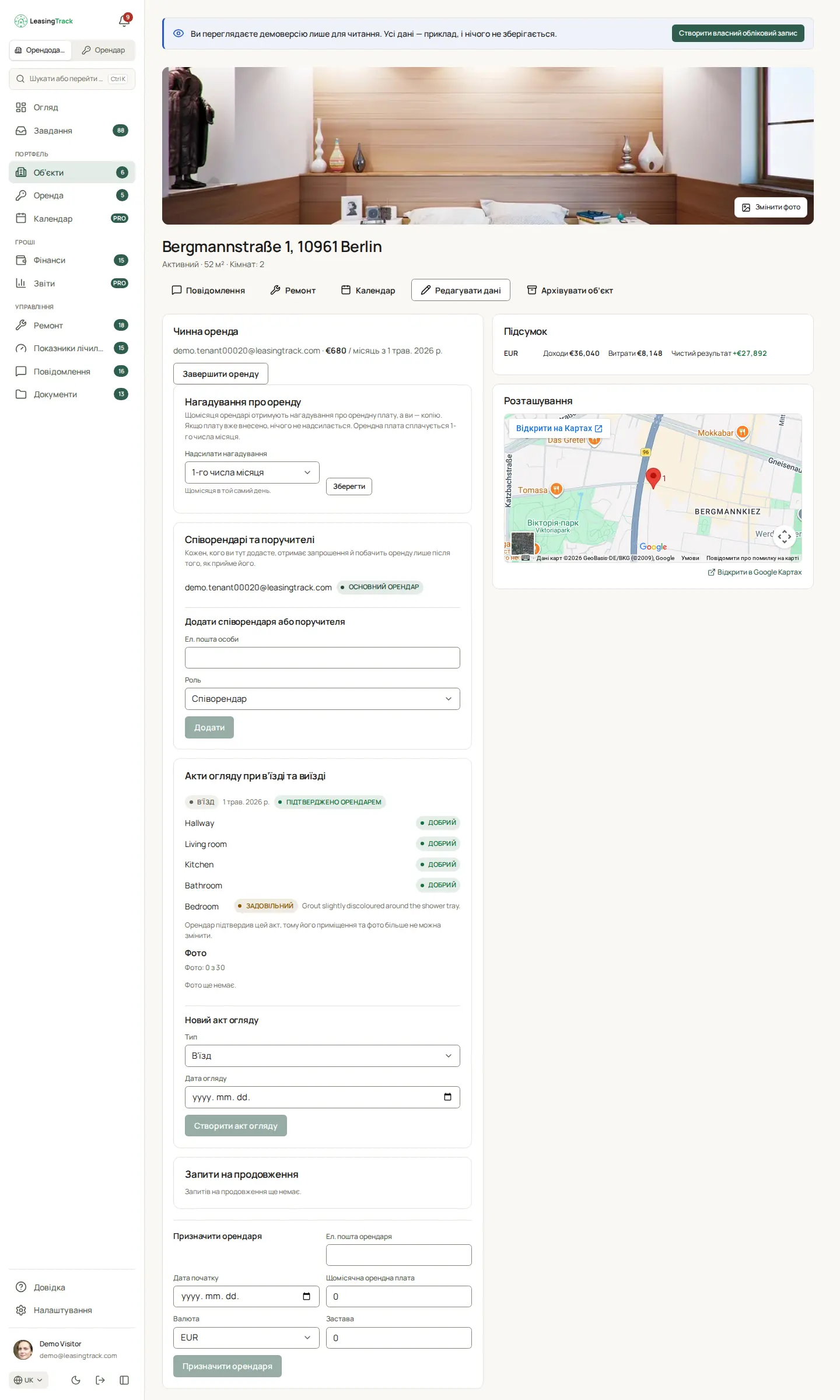Collapse the sidebar panel icon
Viewport: 840px width, 1400px height.
[x=124, y=1380]
